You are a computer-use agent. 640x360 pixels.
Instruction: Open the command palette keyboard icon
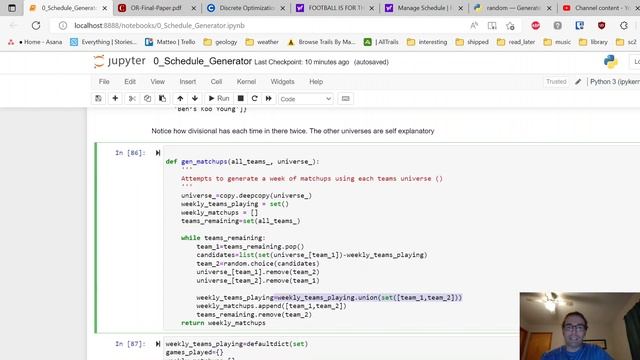[x=345, y=98]
